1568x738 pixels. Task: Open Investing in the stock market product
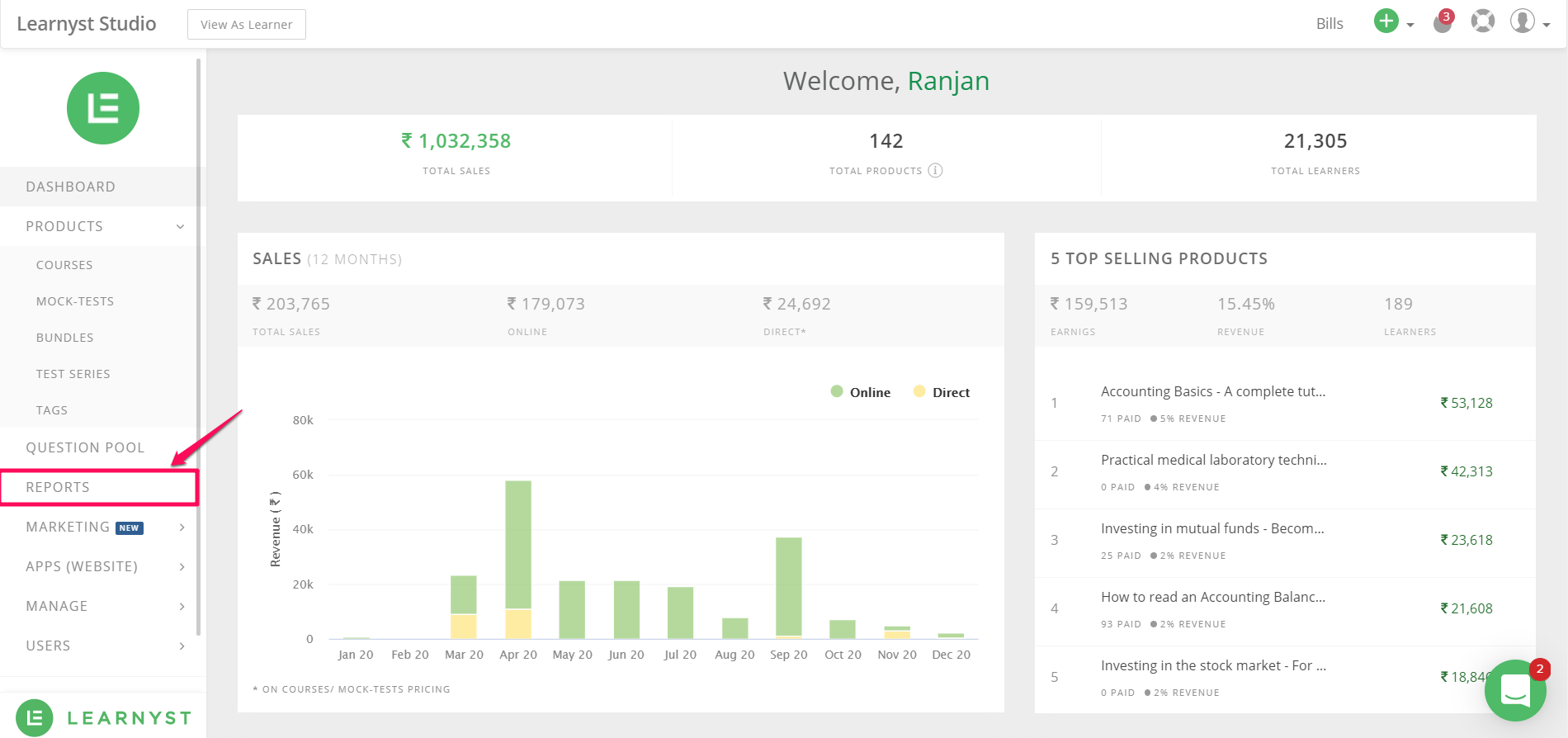tap(1214, 665)
